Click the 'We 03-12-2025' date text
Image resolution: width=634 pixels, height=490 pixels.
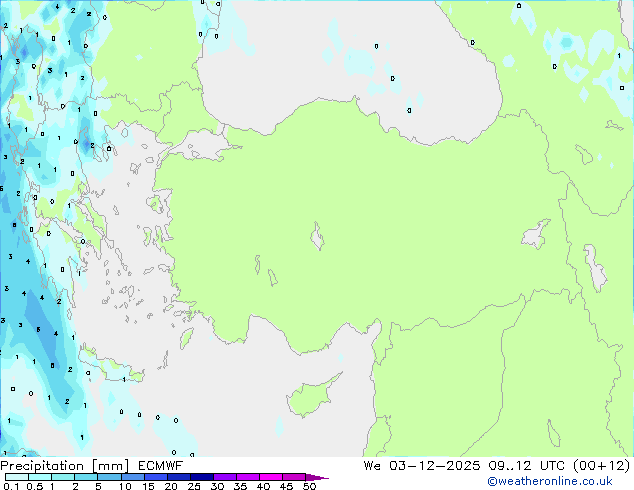tap(422, 466)
